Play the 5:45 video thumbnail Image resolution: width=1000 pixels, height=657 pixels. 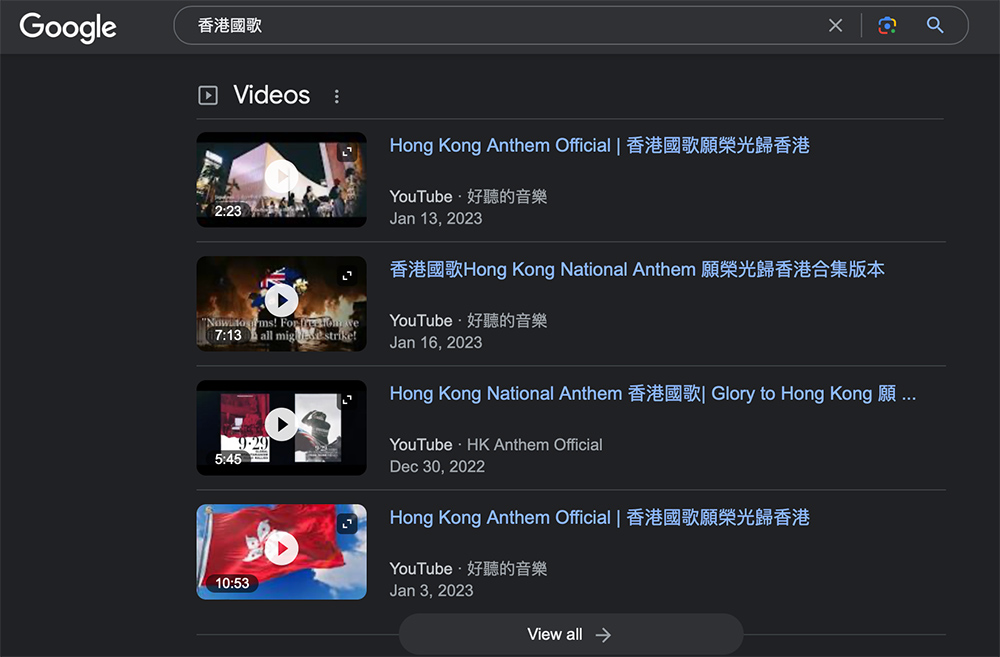(x=281, y=425)
